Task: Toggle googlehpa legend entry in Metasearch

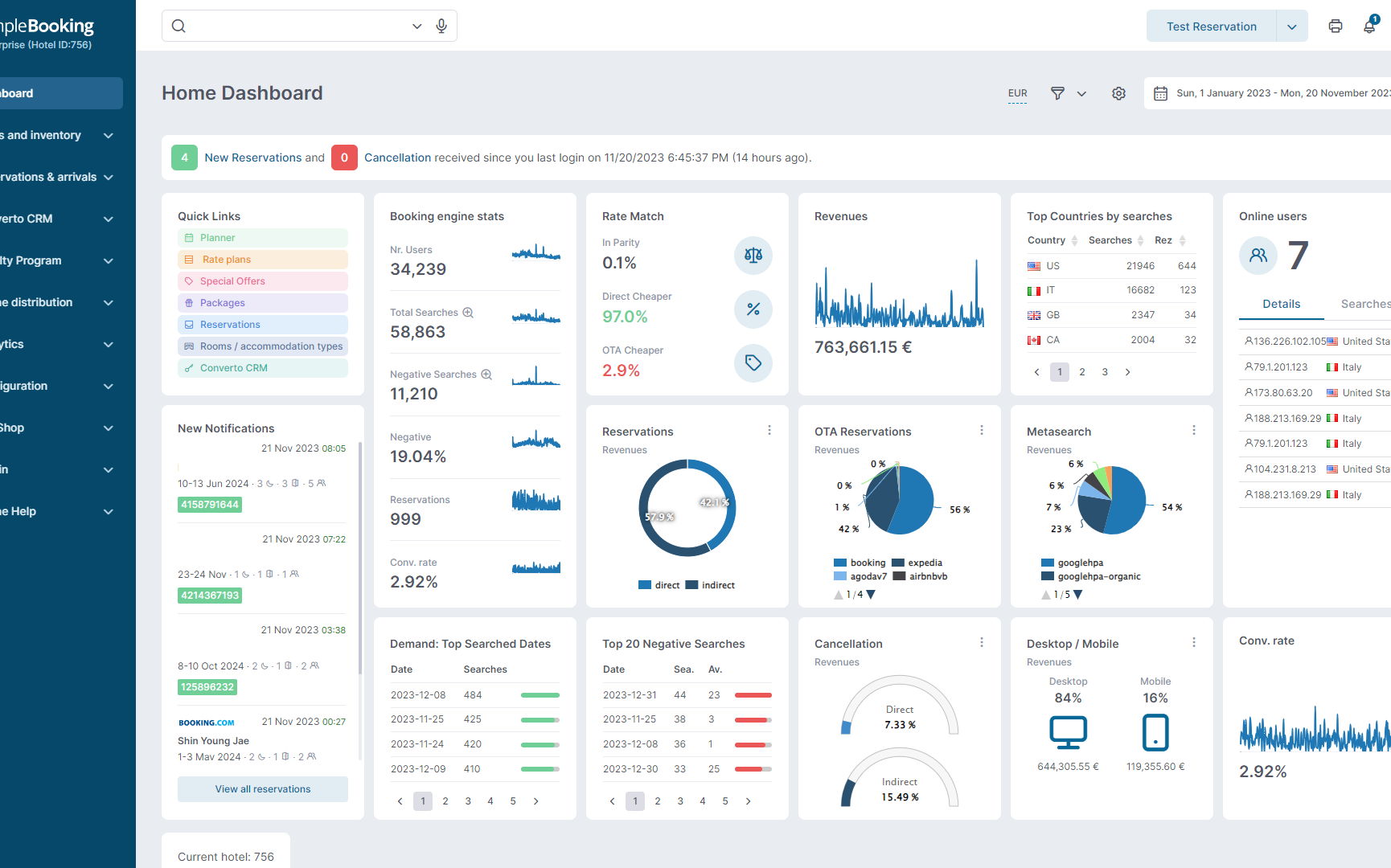Action: click(1072, 563)
